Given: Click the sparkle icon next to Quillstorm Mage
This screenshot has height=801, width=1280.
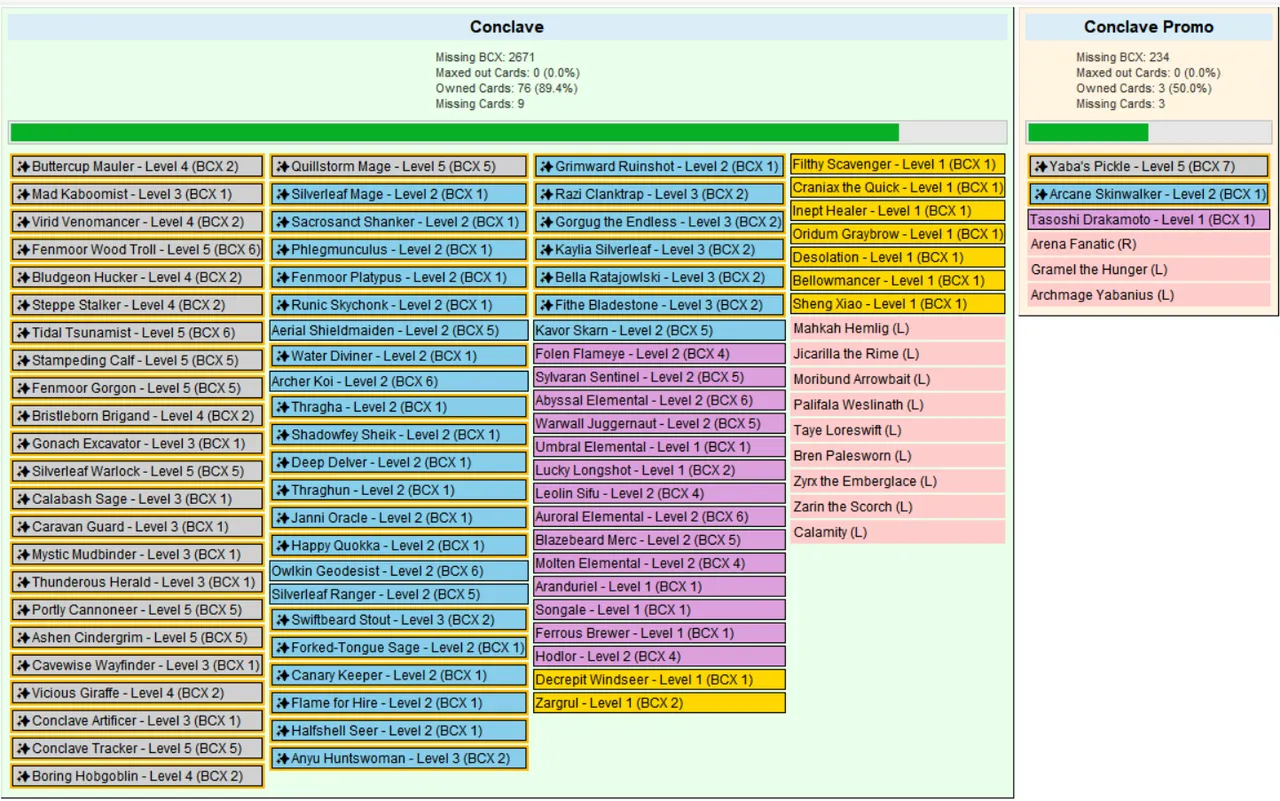Looking at the screenshot, I should [x=283, y=167].
